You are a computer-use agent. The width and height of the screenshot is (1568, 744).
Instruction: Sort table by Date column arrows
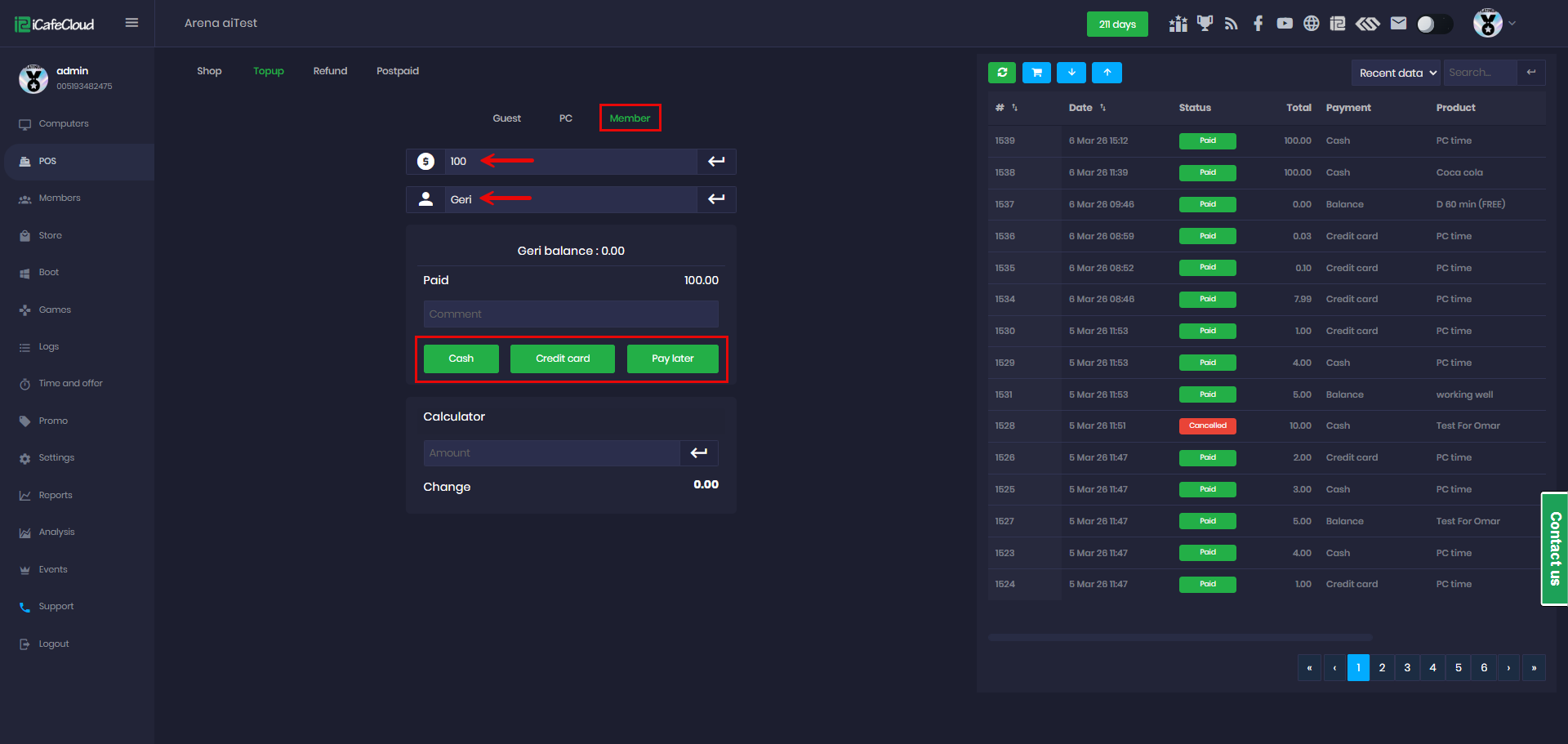[1102, 108]
